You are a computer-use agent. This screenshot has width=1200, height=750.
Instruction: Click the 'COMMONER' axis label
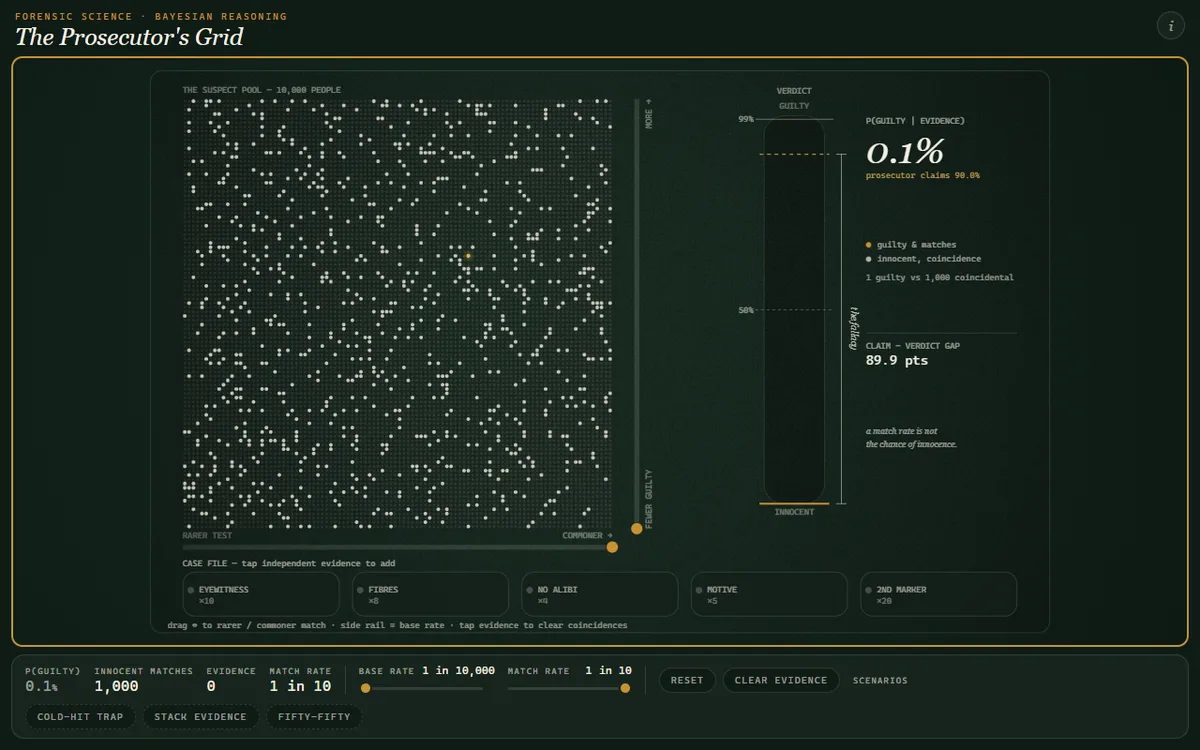coord(585,536)
